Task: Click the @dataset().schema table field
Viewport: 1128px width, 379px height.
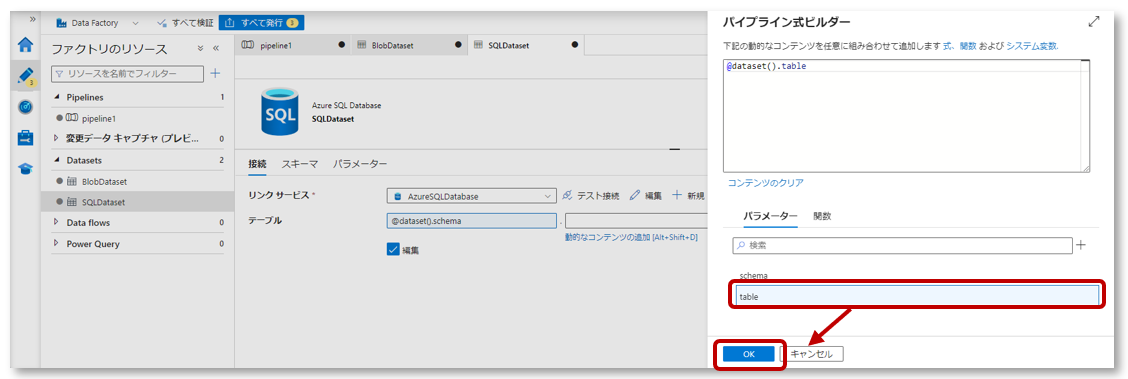Action: [x=471, y=220]
